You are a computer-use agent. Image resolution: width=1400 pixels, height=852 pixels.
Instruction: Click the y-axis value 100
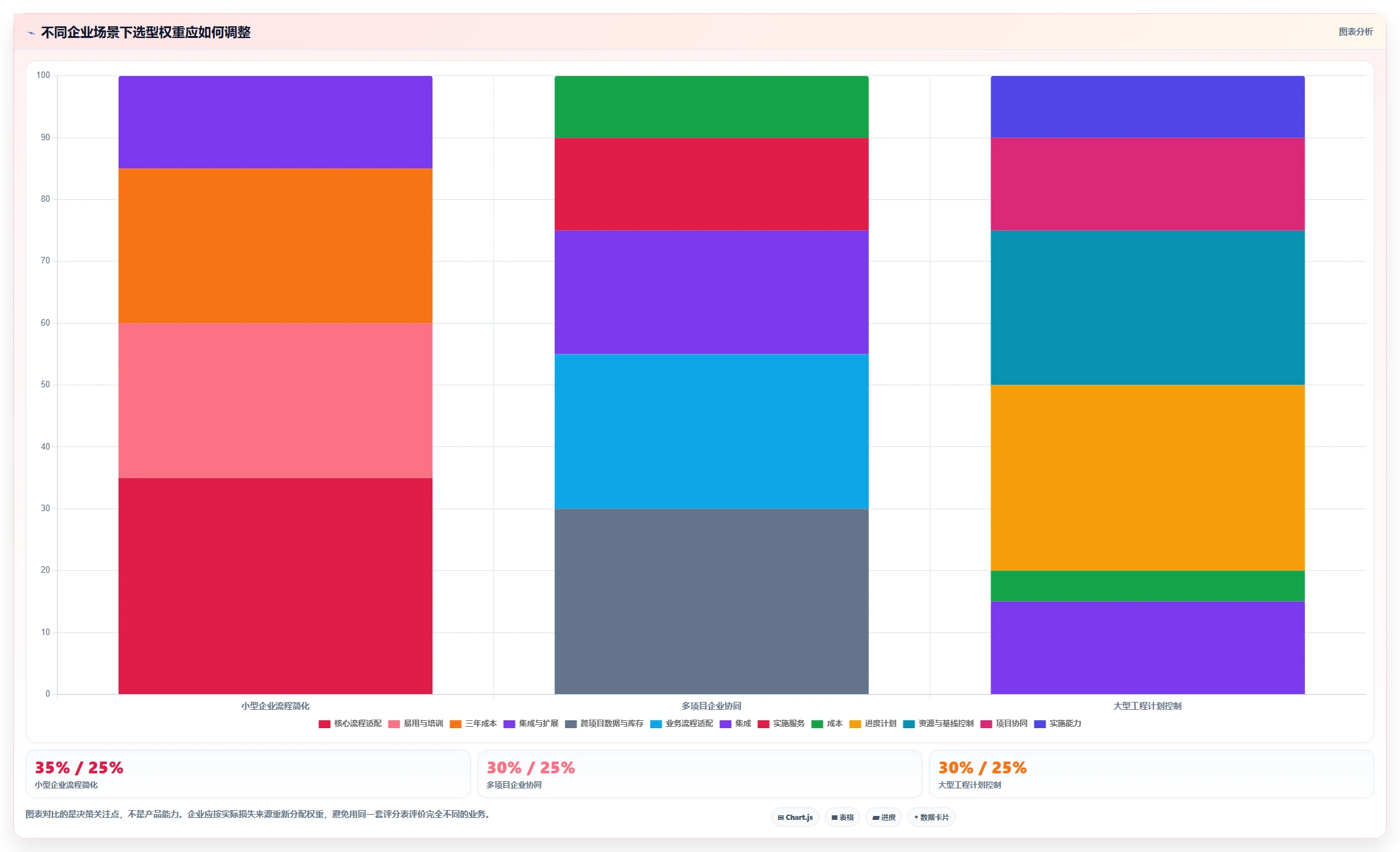coord(43,75)
